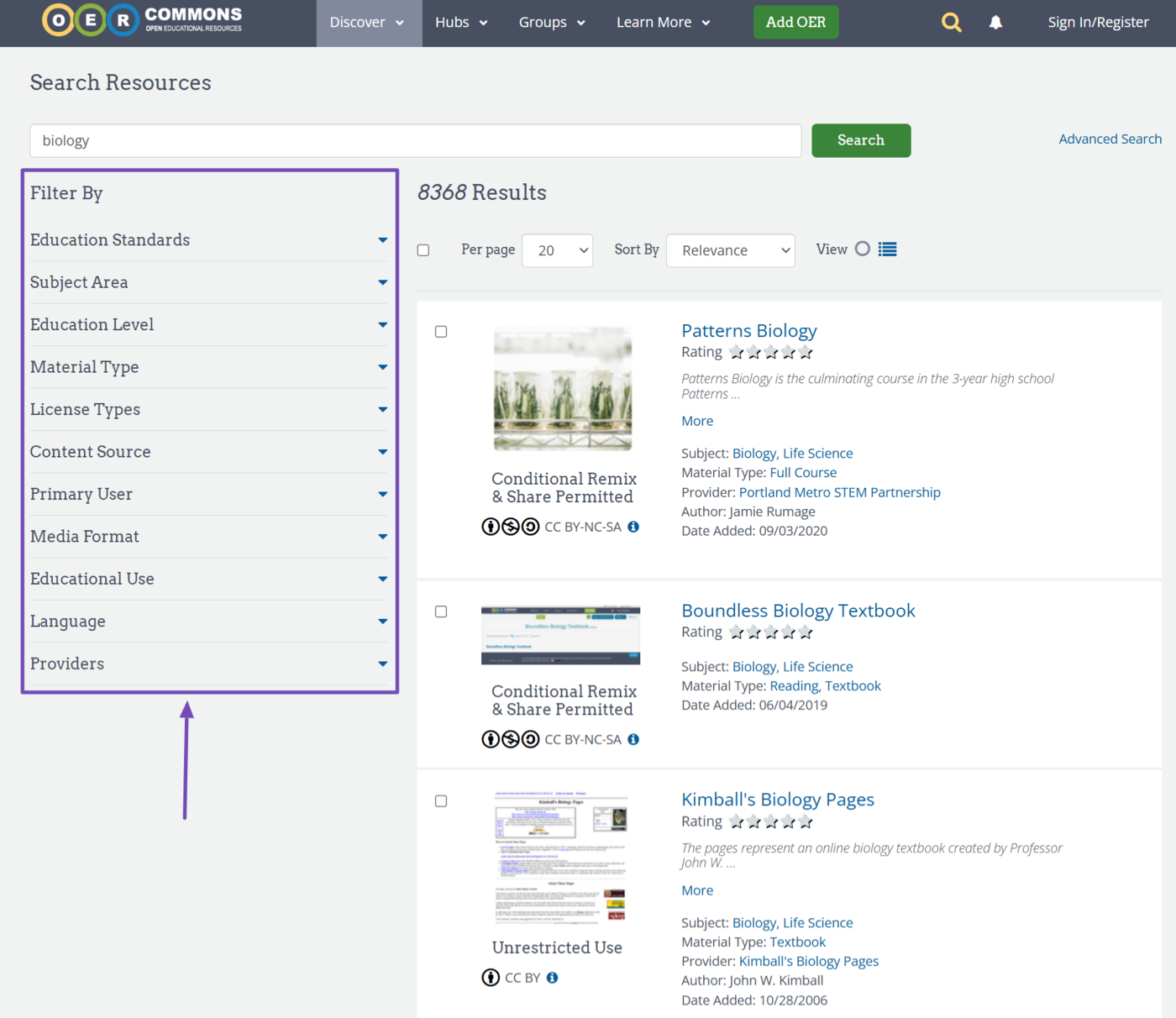Expand Subject Area filter
The height and width of the screenshot is (1018, 1176).
[209, 282]
